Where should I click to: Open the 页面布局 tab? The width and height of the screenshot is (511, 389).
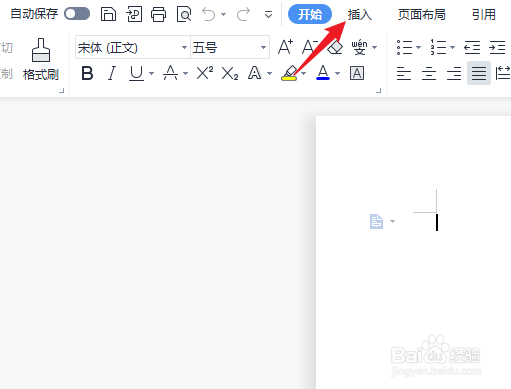(x=422, y=14)
